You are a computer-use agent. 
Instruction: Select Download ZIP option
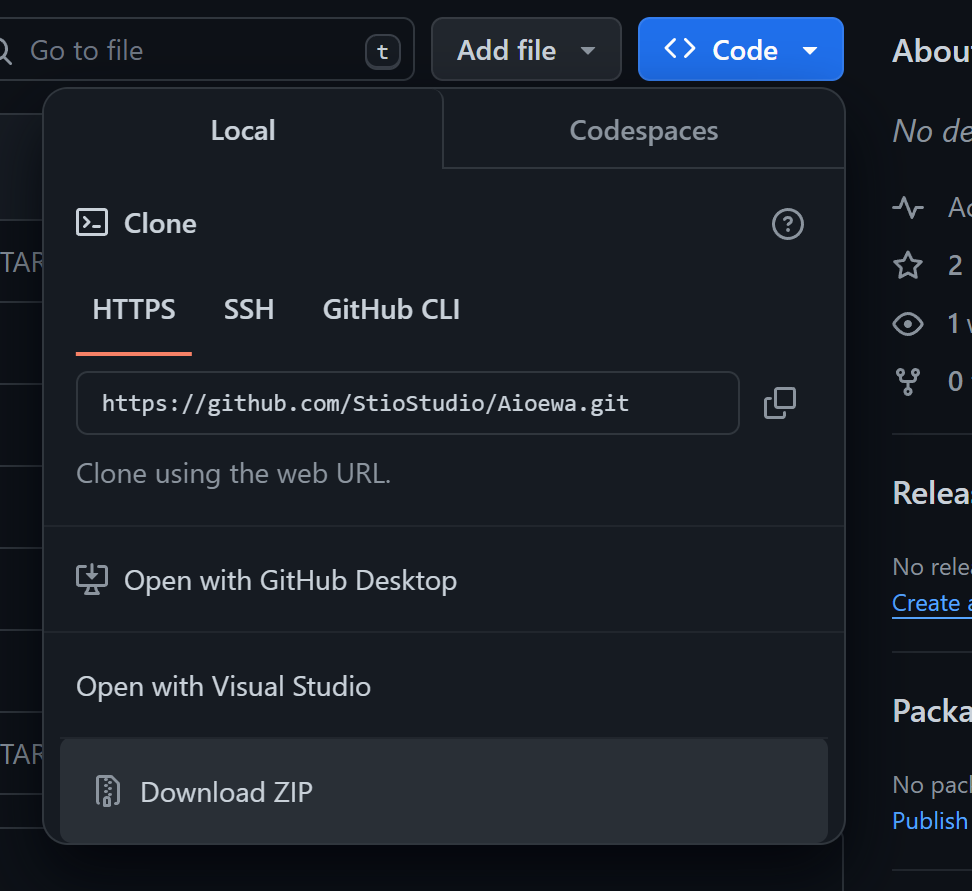pos(444,791)
